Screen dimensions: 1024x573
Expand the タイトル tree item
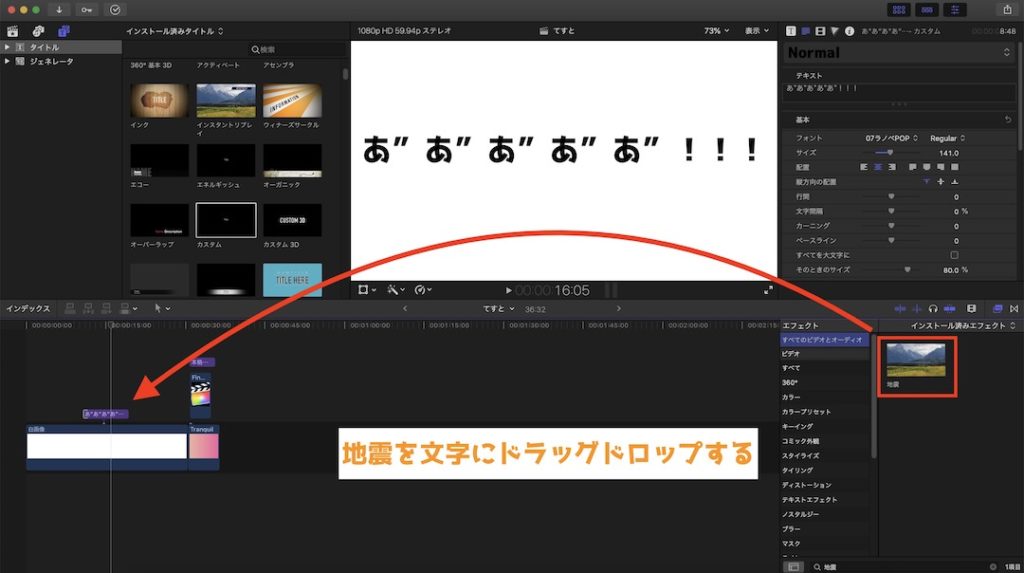pos(7,47)
